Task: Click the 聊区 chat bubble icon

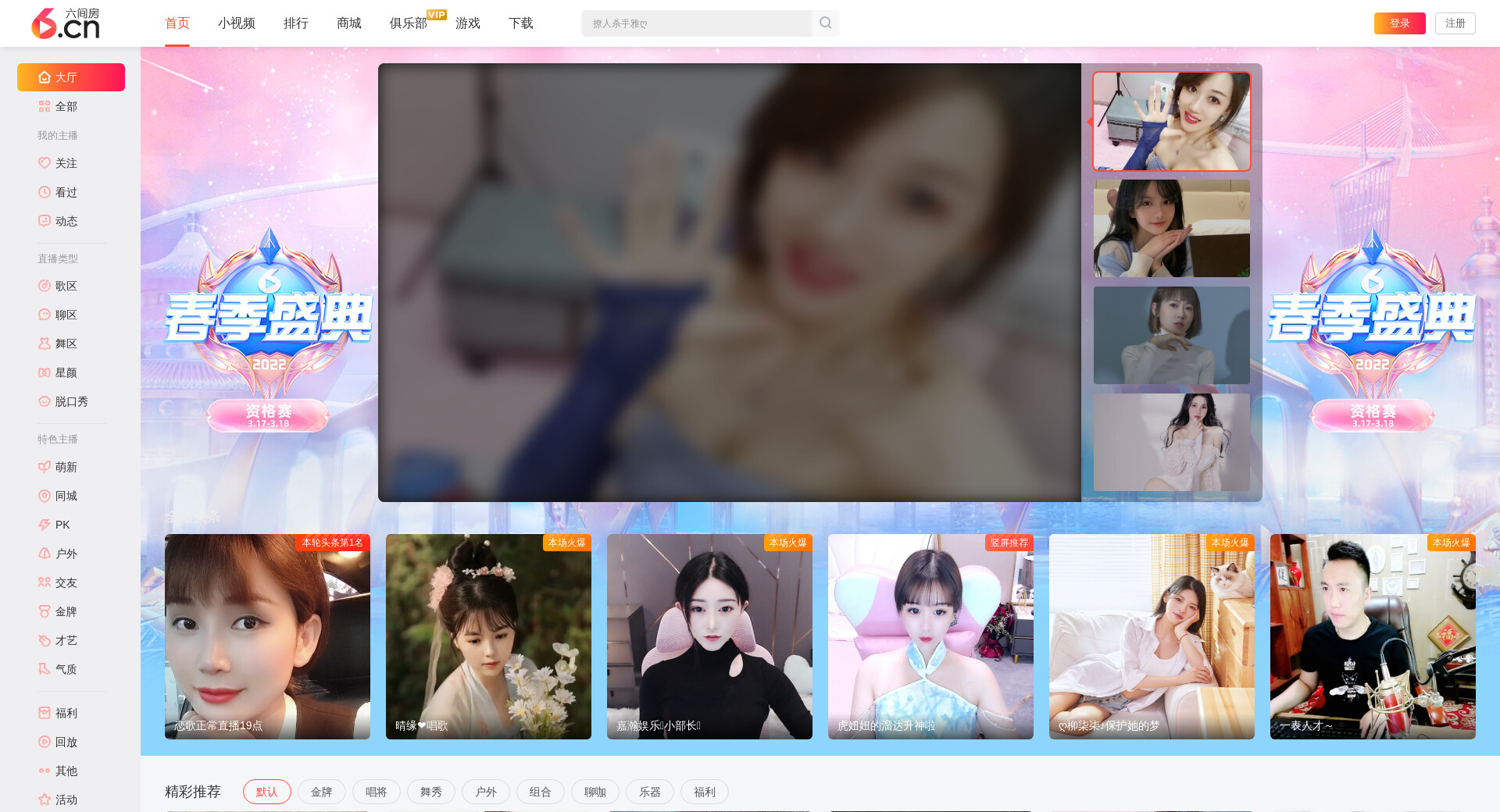Action: (x=45, y=315)
